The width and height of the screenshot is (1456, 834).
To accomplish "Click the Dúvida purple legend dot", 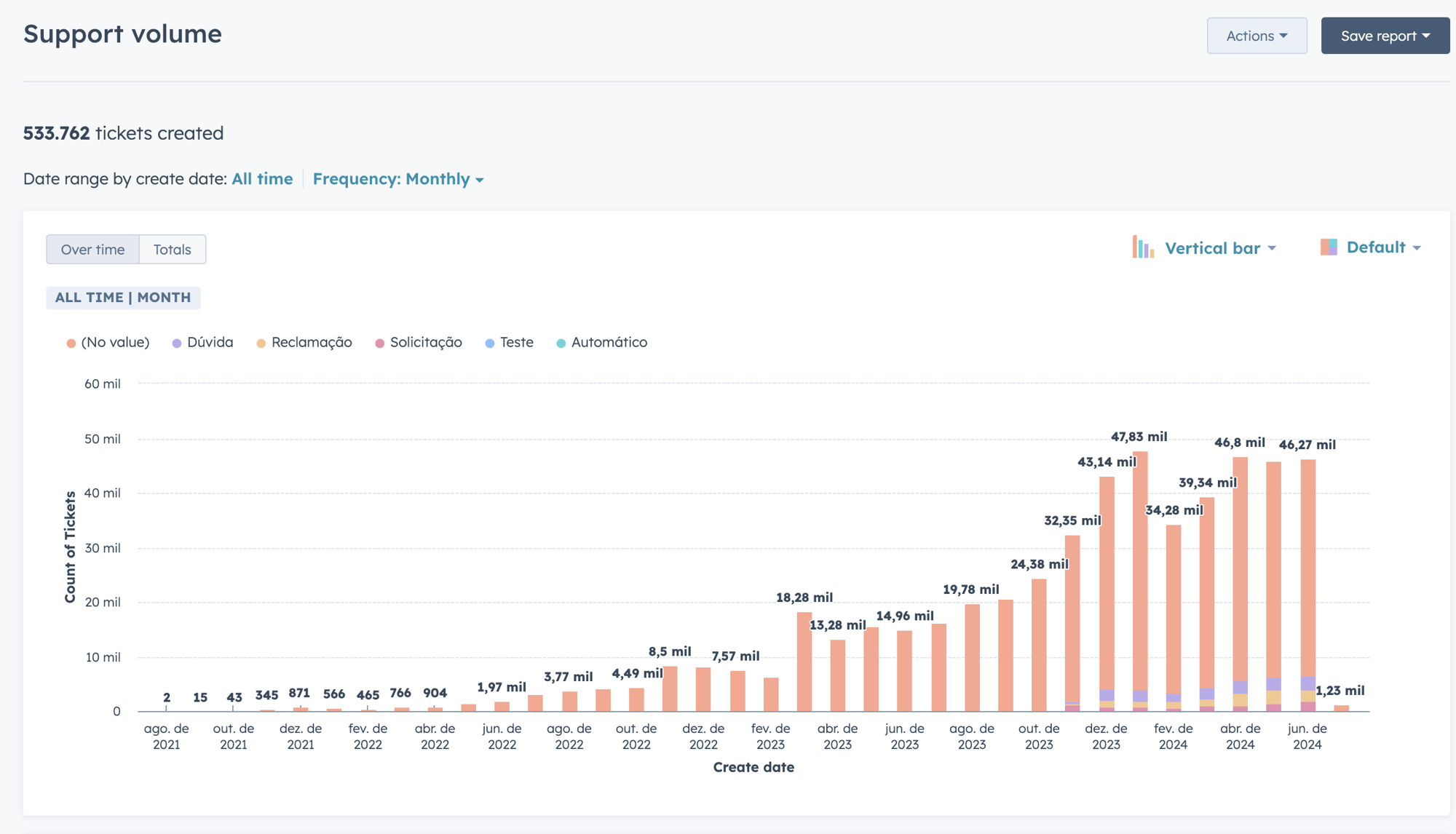I will pos(177,343).
